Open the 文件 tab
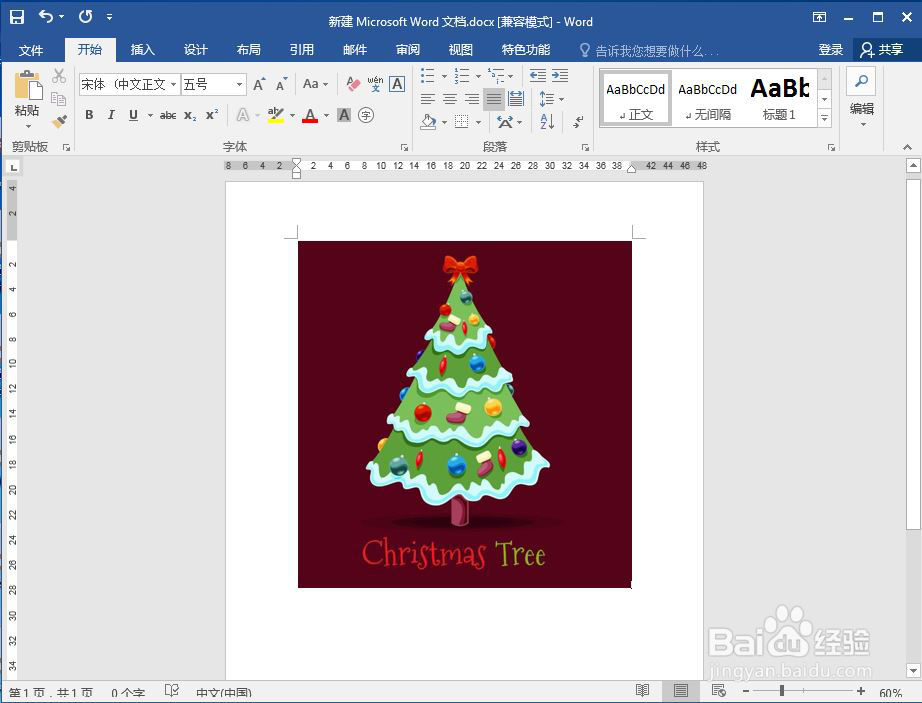 click(31, 50)
